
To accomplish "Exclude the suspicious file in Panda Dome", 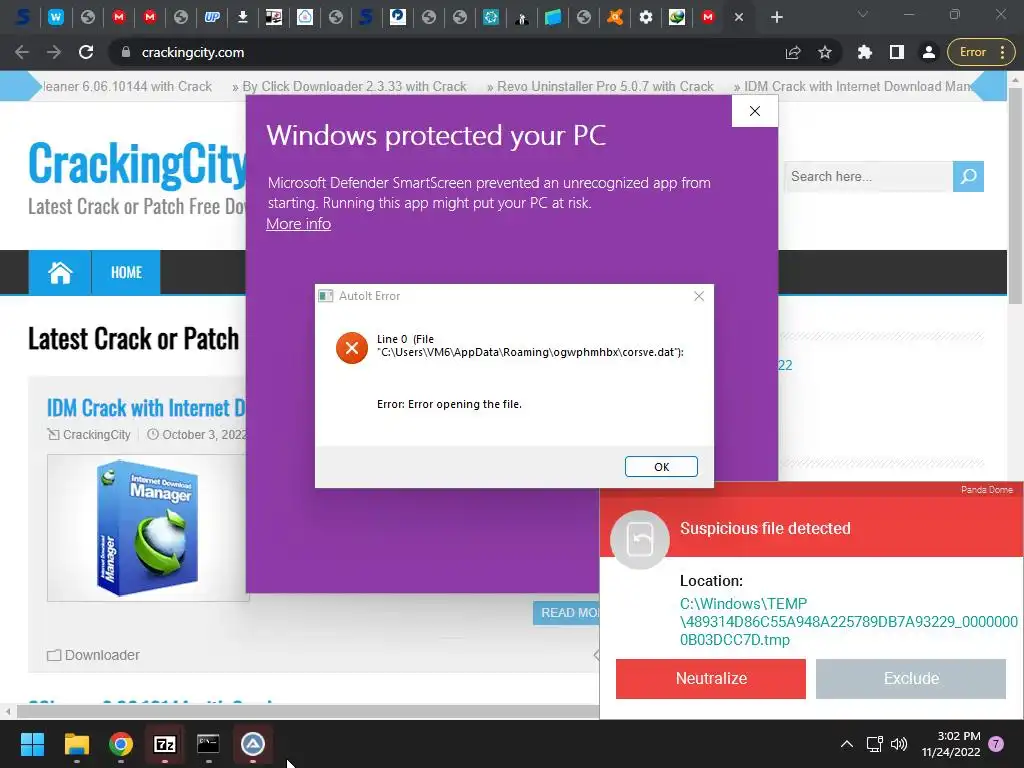I will point(910,679).
